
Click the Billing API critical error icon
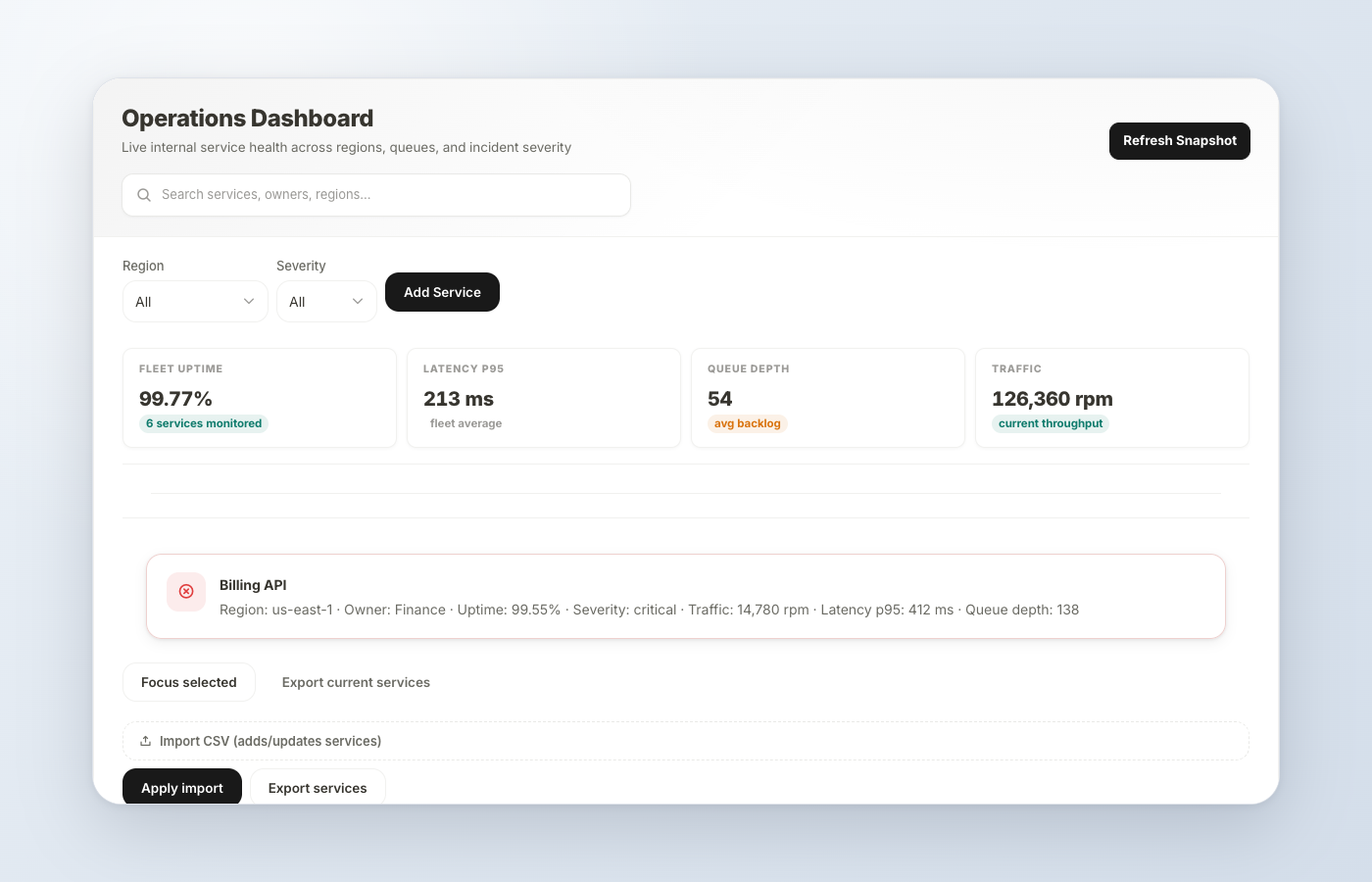(186, 592)
